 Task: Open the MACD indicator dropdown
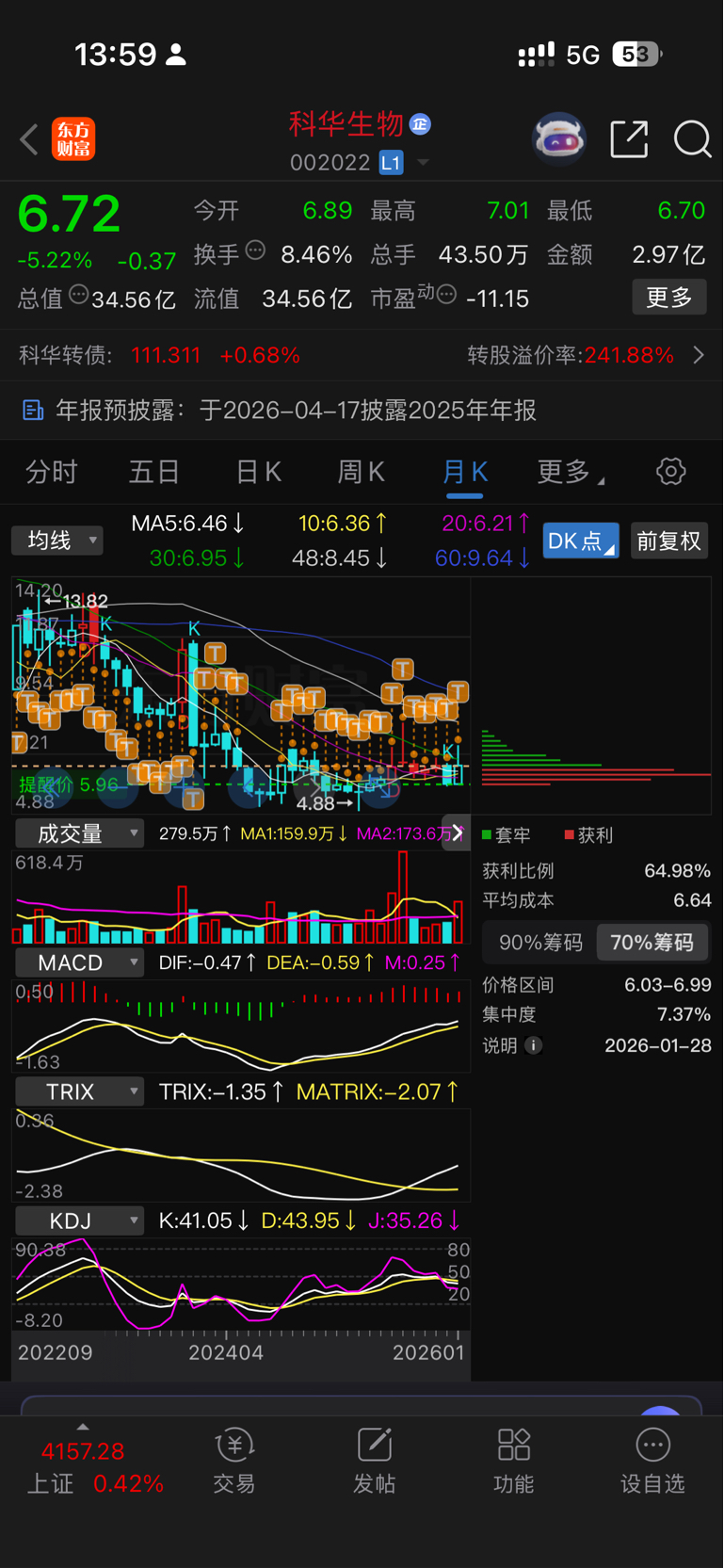click(x=80, y=962)
